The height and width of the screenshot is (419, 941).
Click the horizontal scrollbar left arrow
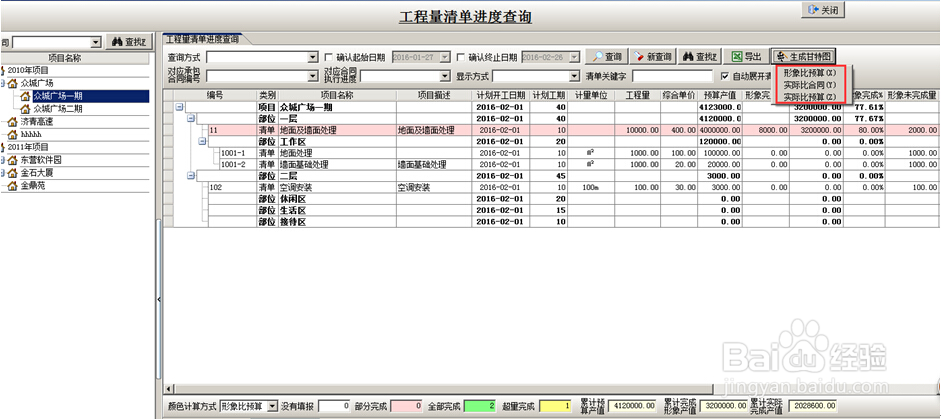coord(168,388)
